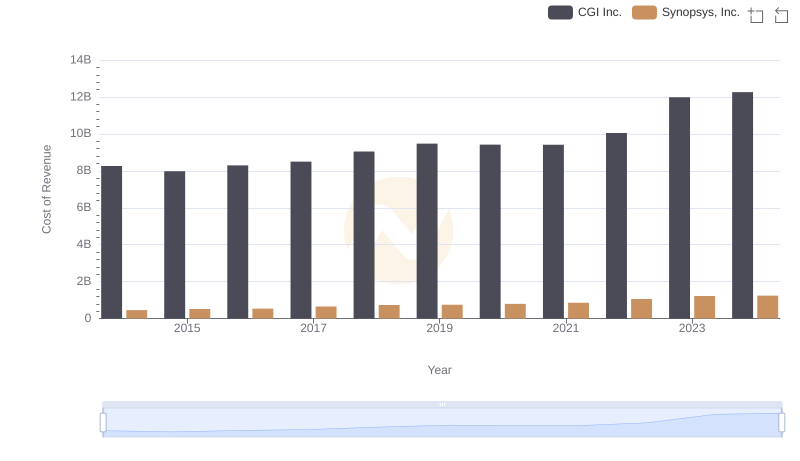Screen dimensions: 800x461
Task: Click the data zoom slider top grip bar
Action: click(442, 404)
